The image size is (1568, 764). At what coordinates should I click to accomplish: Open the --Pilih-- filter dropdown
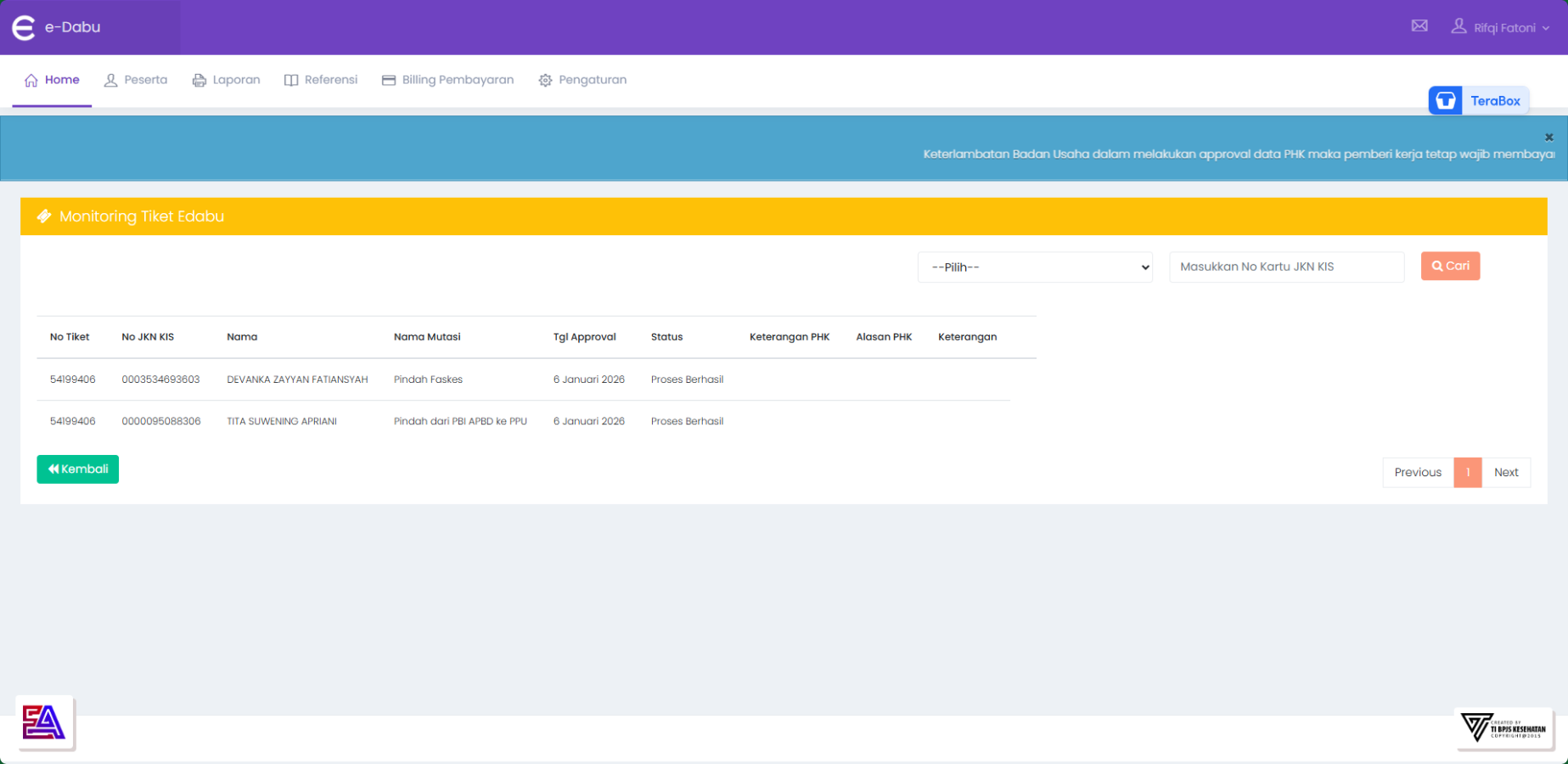(x=1034, y=267)
